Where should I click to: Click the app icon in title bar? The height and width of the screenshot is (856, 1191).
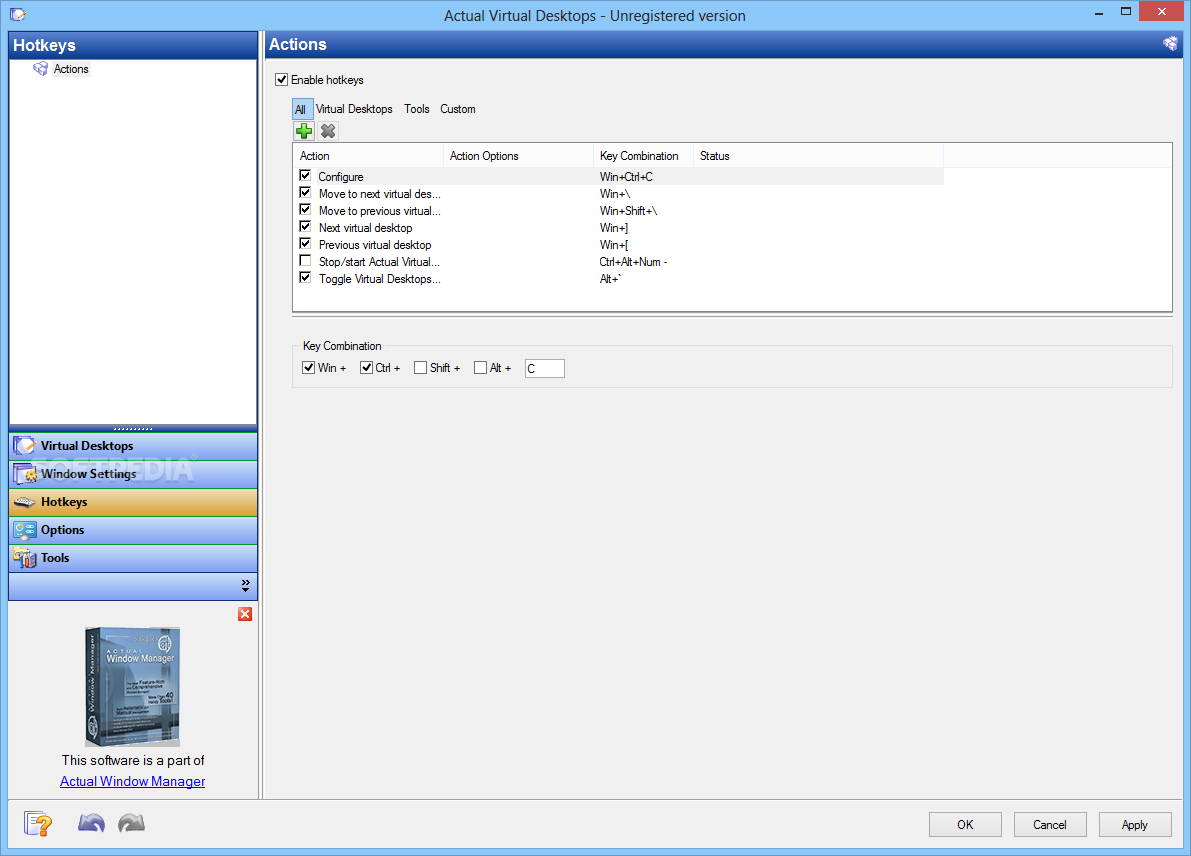tap(17, 14)
